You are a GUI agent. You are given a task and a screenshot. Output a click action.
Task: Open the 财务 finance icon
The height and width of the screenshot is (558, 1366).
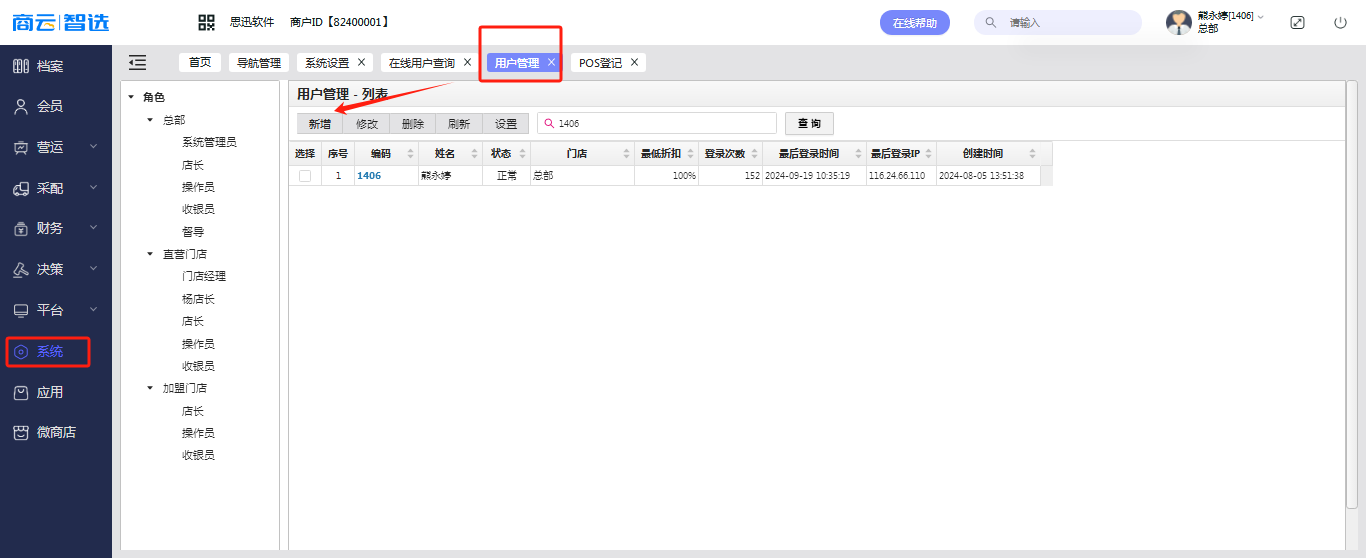click(21, 228)
